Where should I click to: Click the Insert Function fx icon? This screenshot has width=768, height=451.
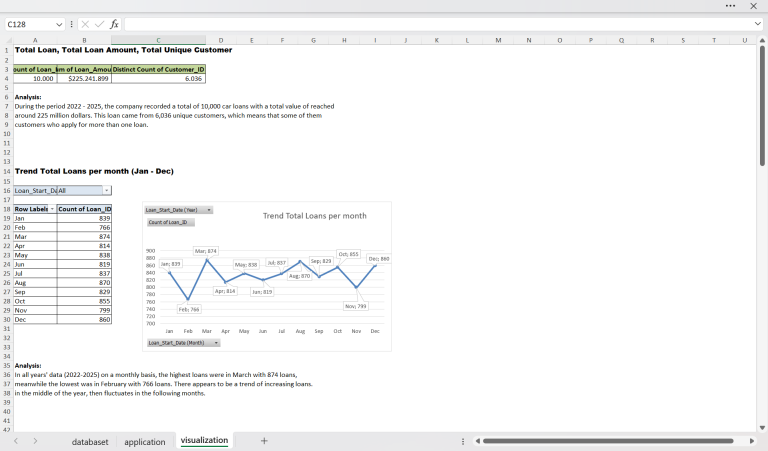(x=114, y=23)
